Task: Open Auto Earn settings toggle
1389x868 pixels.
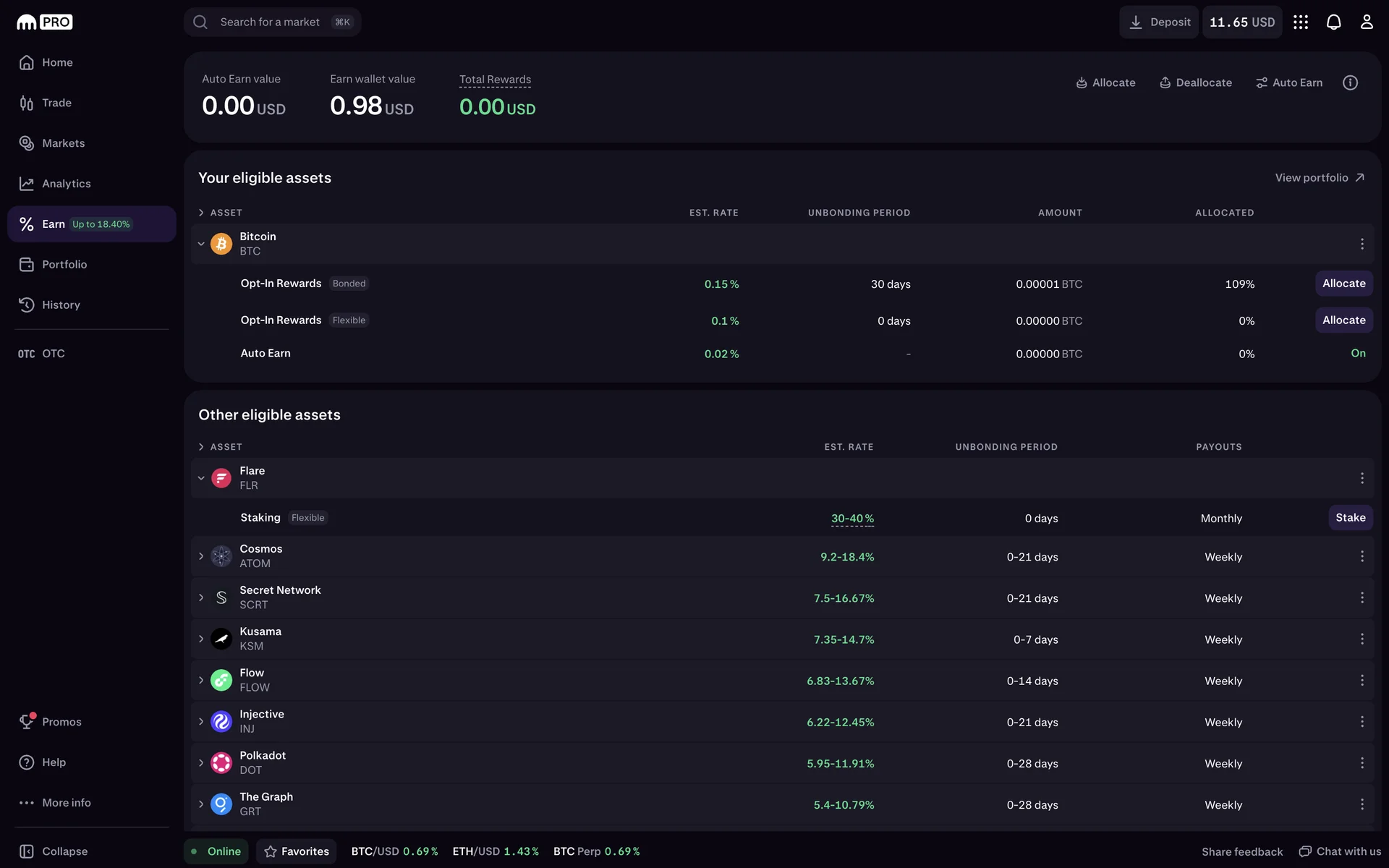Action: (x=1289, y=83)
